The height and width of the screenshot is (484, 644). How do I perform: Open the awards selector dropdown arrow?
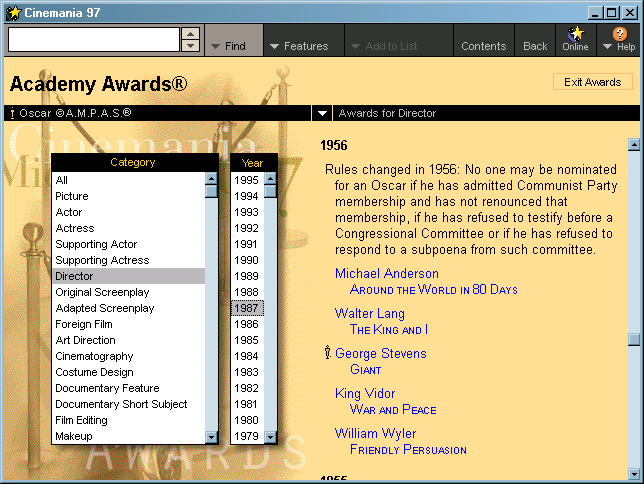coord(322,113)
